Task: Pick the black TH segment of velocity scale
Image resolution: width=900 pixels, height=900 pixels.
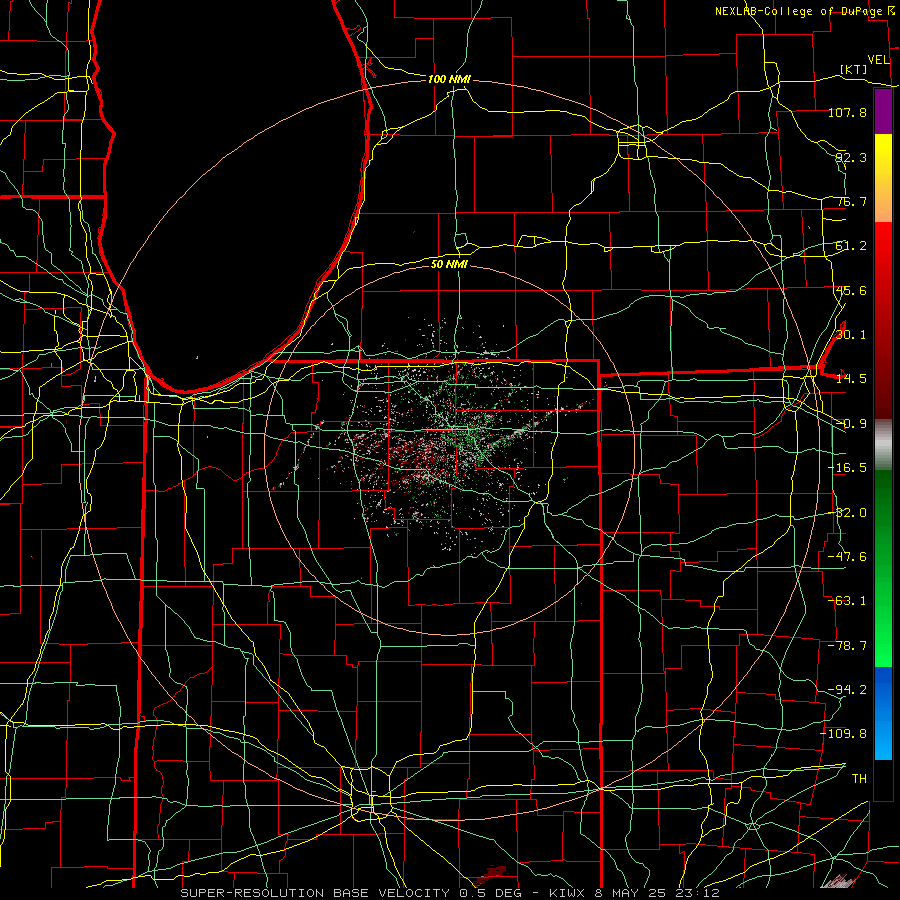Action: point(883,779)
